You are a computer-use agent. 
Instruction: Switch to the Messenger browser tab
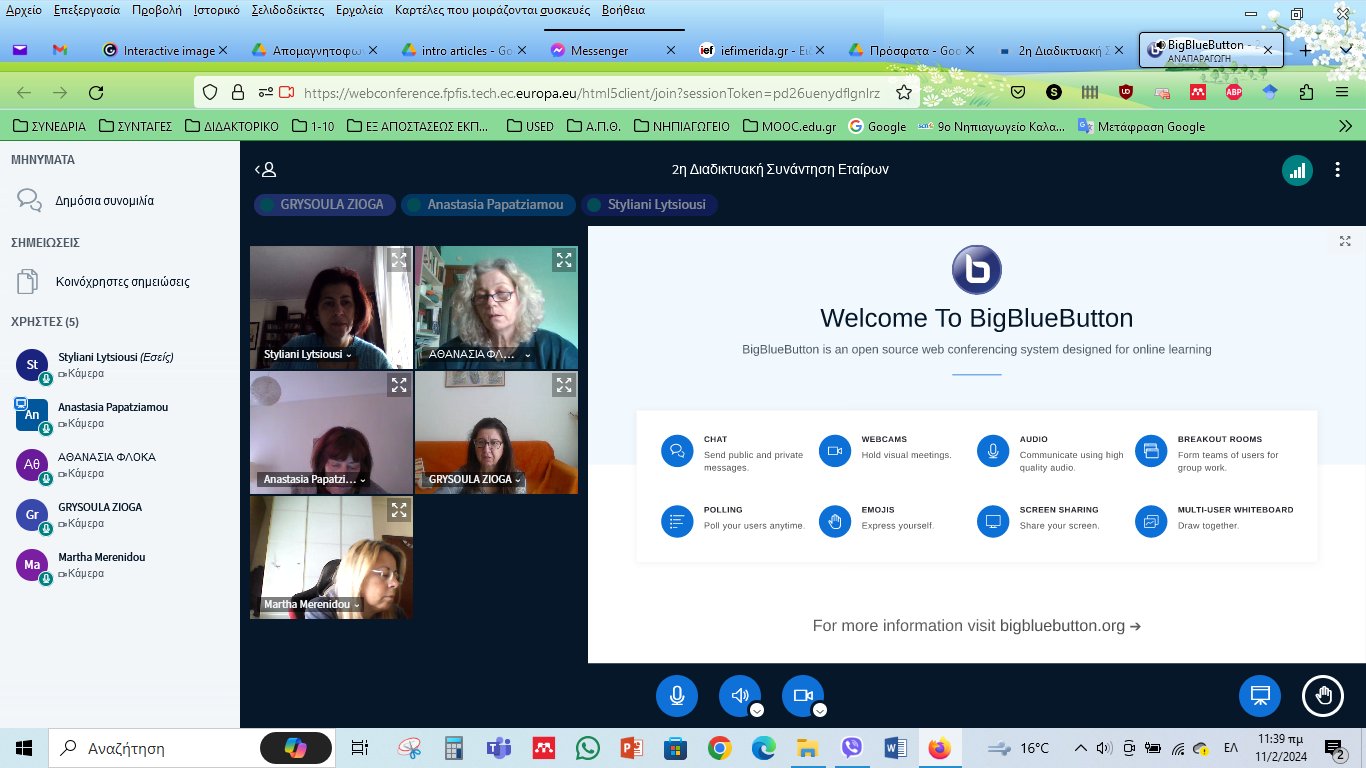[x=598, y=50]
